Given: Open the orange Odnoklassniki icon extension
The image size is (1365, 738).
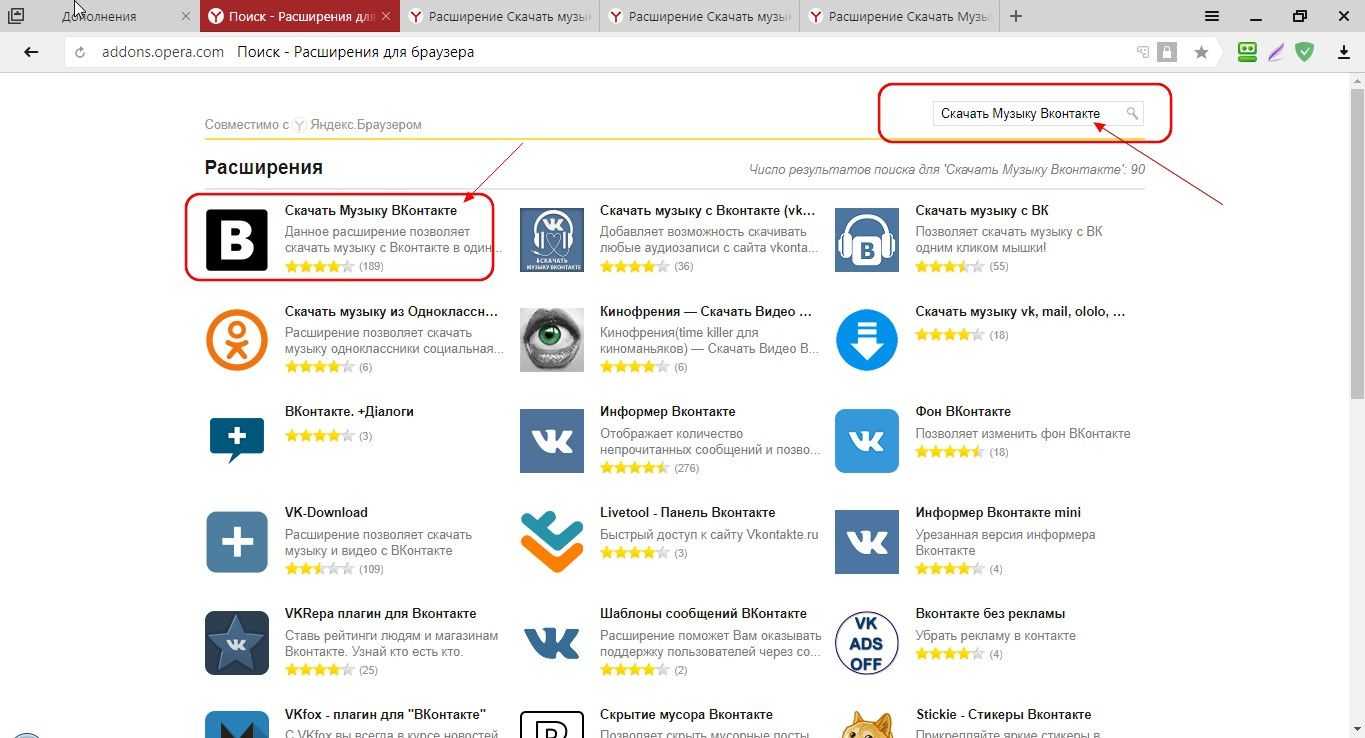Looking at the screenshot, I should tap(237, 340).
